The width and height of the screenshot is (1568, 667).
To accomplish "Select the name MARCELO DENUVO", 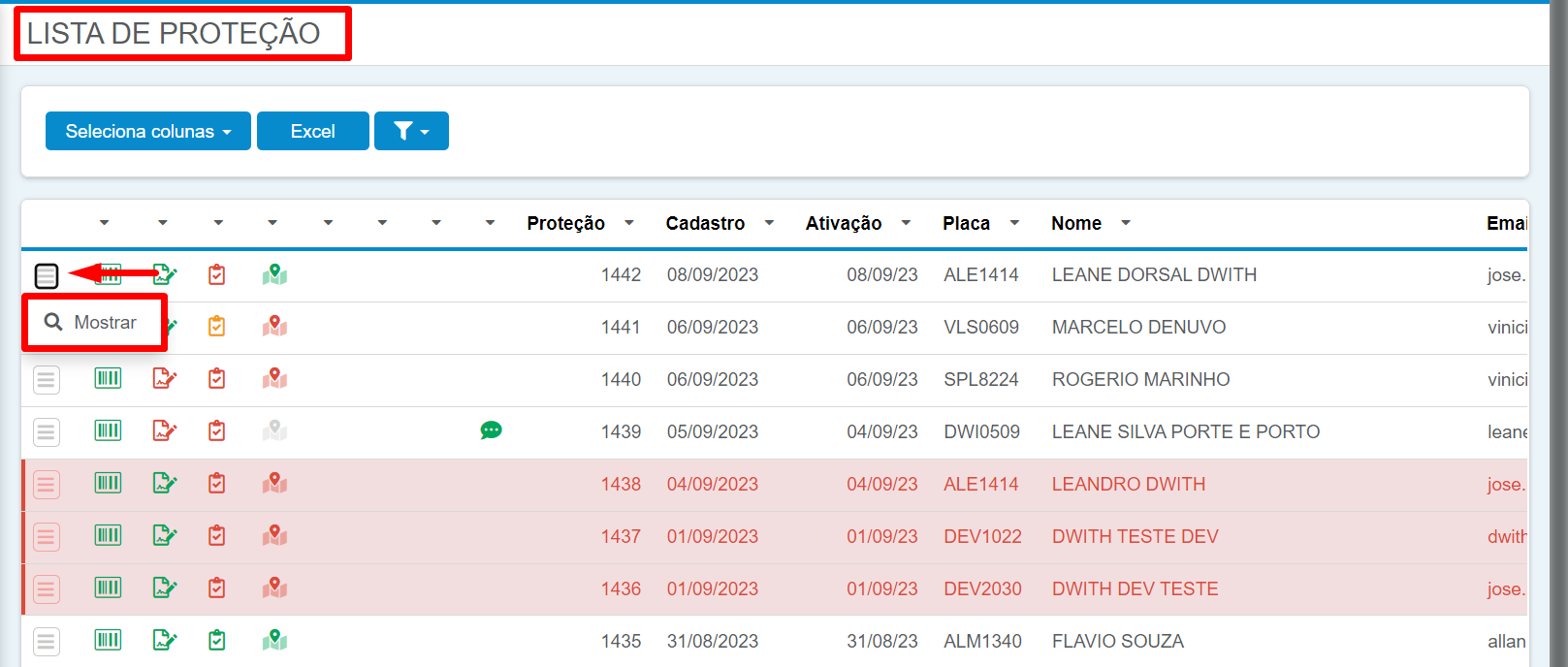I will coord(1138,327).
